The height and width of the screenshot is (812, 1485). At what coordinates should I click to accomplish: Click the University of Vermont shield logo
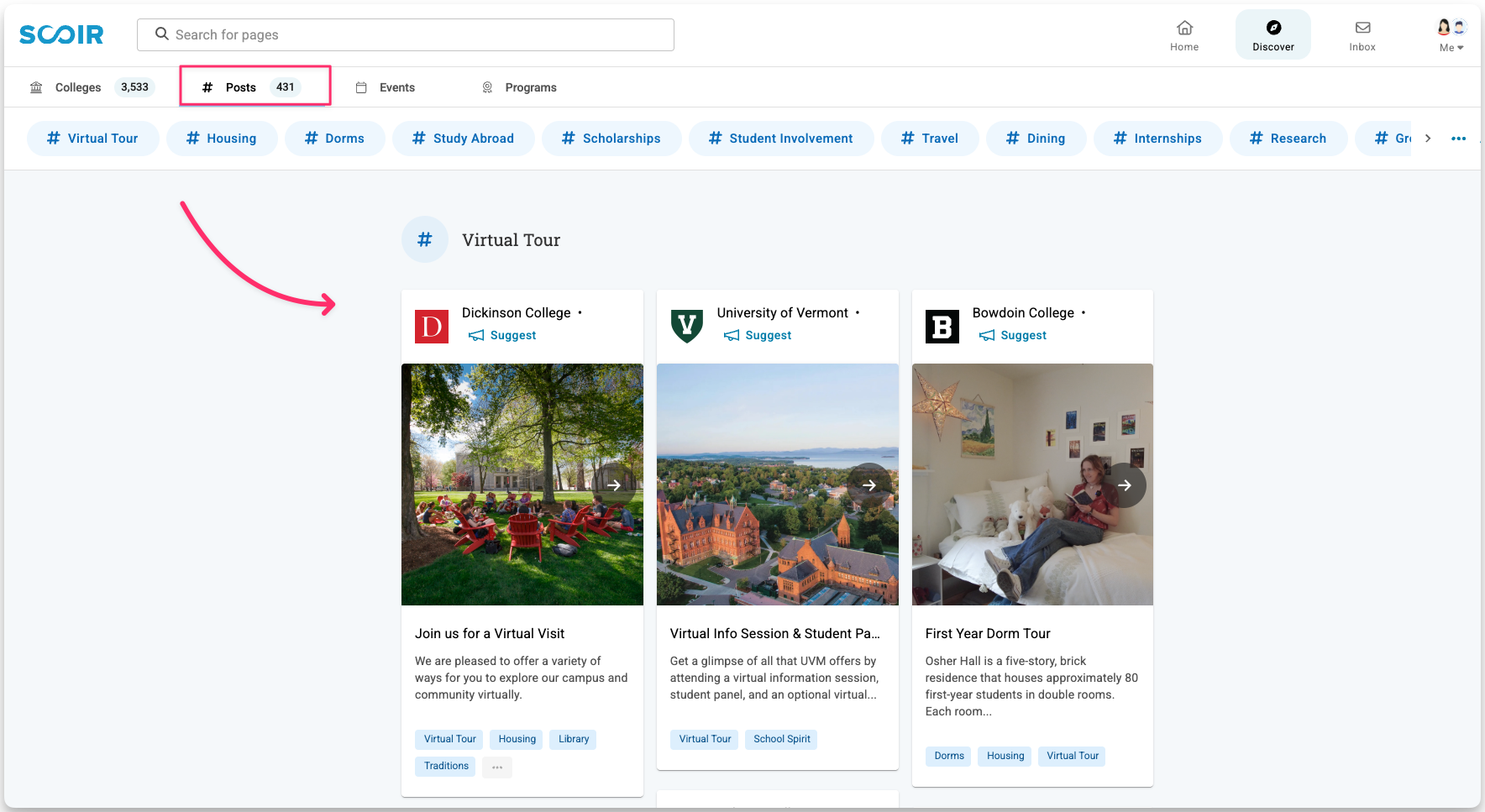[x=687, y=327]
